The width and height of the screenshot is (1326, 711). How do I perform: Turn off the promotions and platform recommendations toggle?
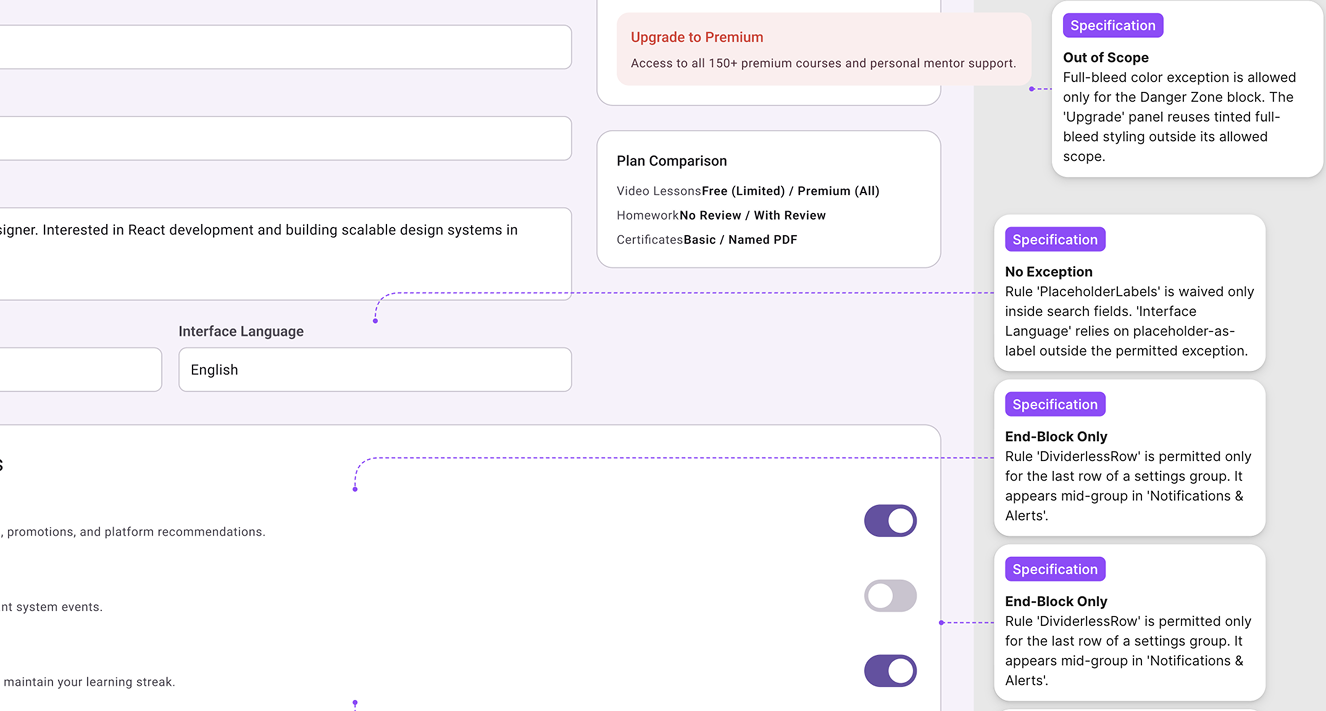(x=890, y=521)
